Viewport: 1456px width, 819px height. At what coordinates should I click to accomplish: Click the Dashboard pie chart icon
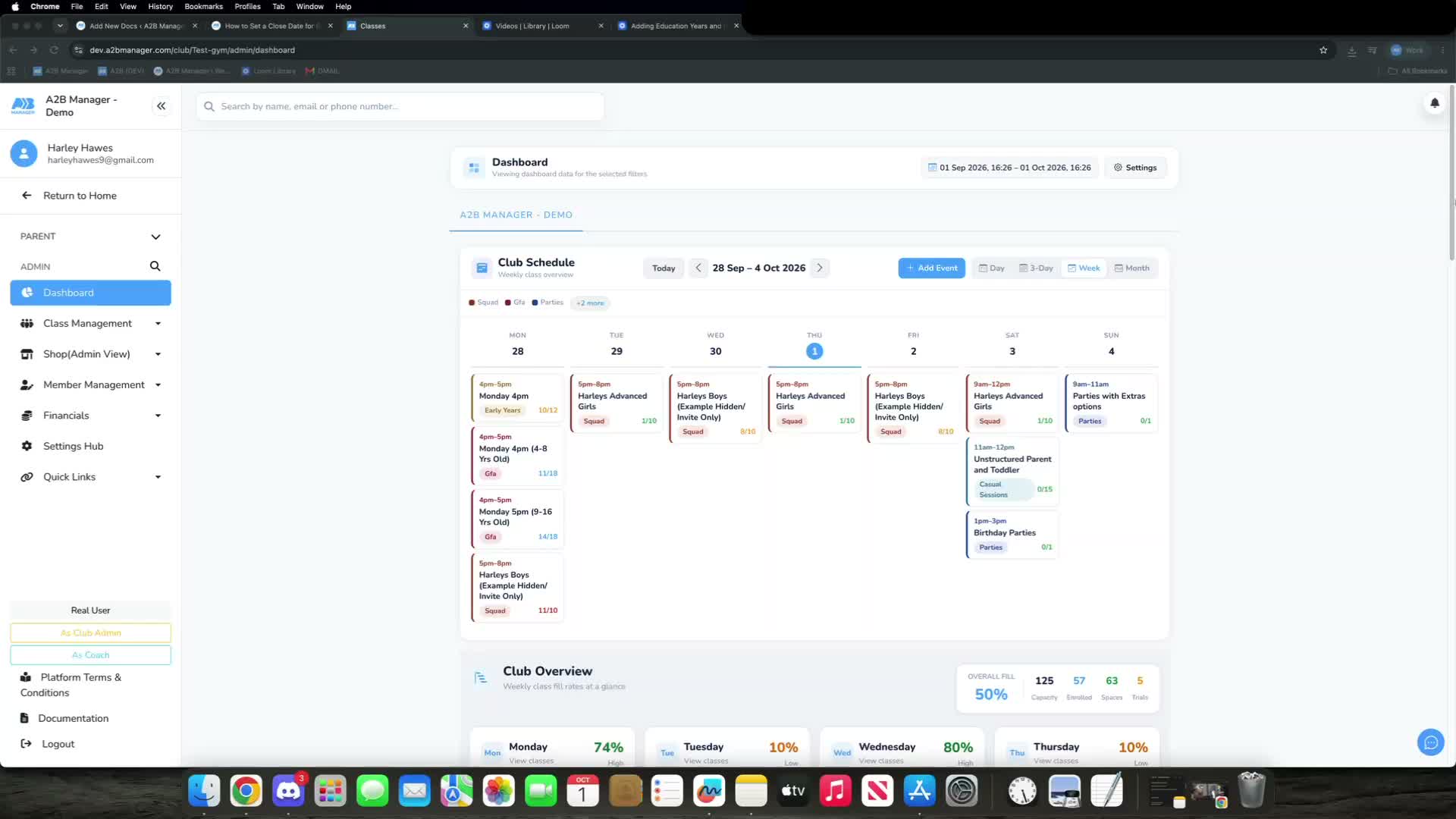[27, 293]
